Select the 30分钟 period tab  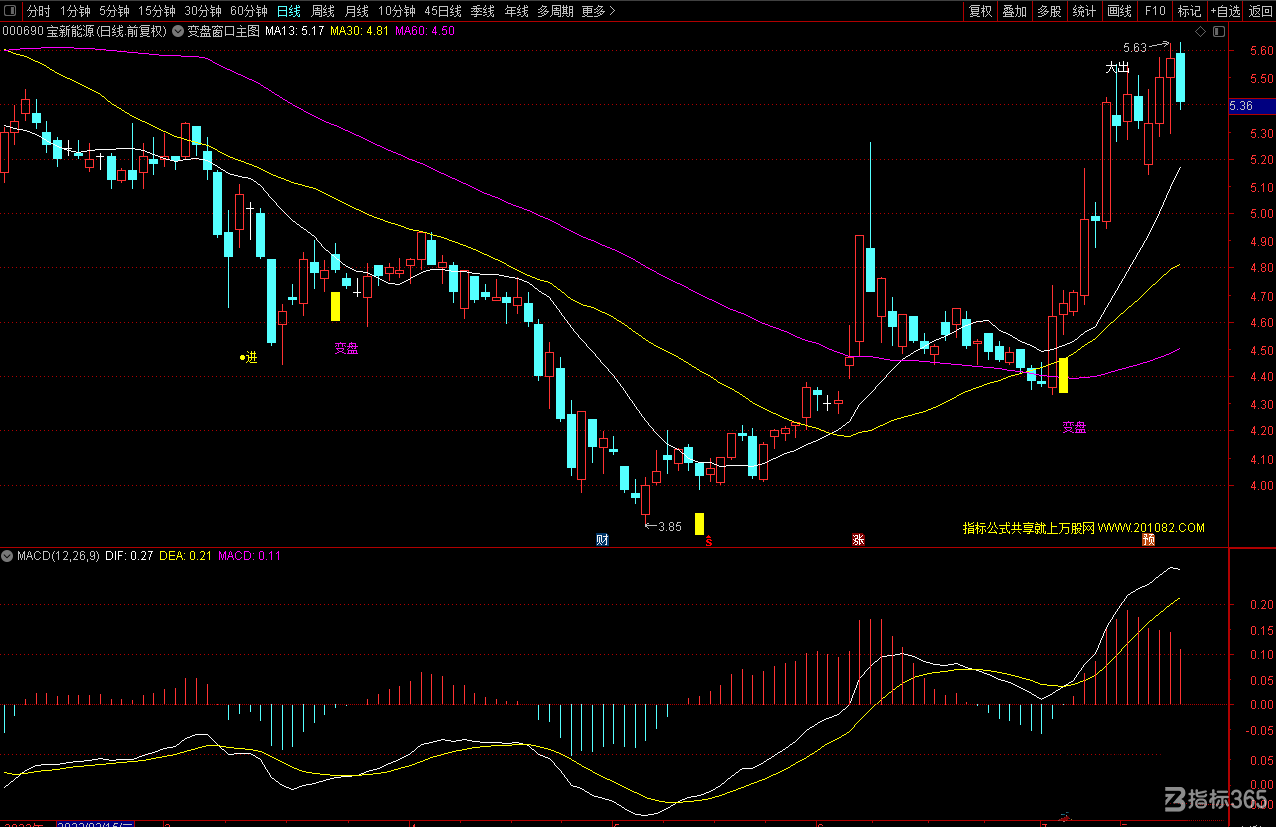pyautogui.click(x=202, y=11)
